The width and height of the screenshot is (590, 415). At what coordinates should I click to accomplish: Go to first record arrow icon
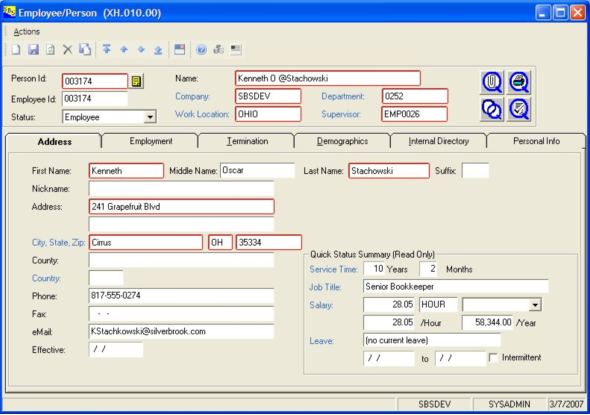point(106,49)
